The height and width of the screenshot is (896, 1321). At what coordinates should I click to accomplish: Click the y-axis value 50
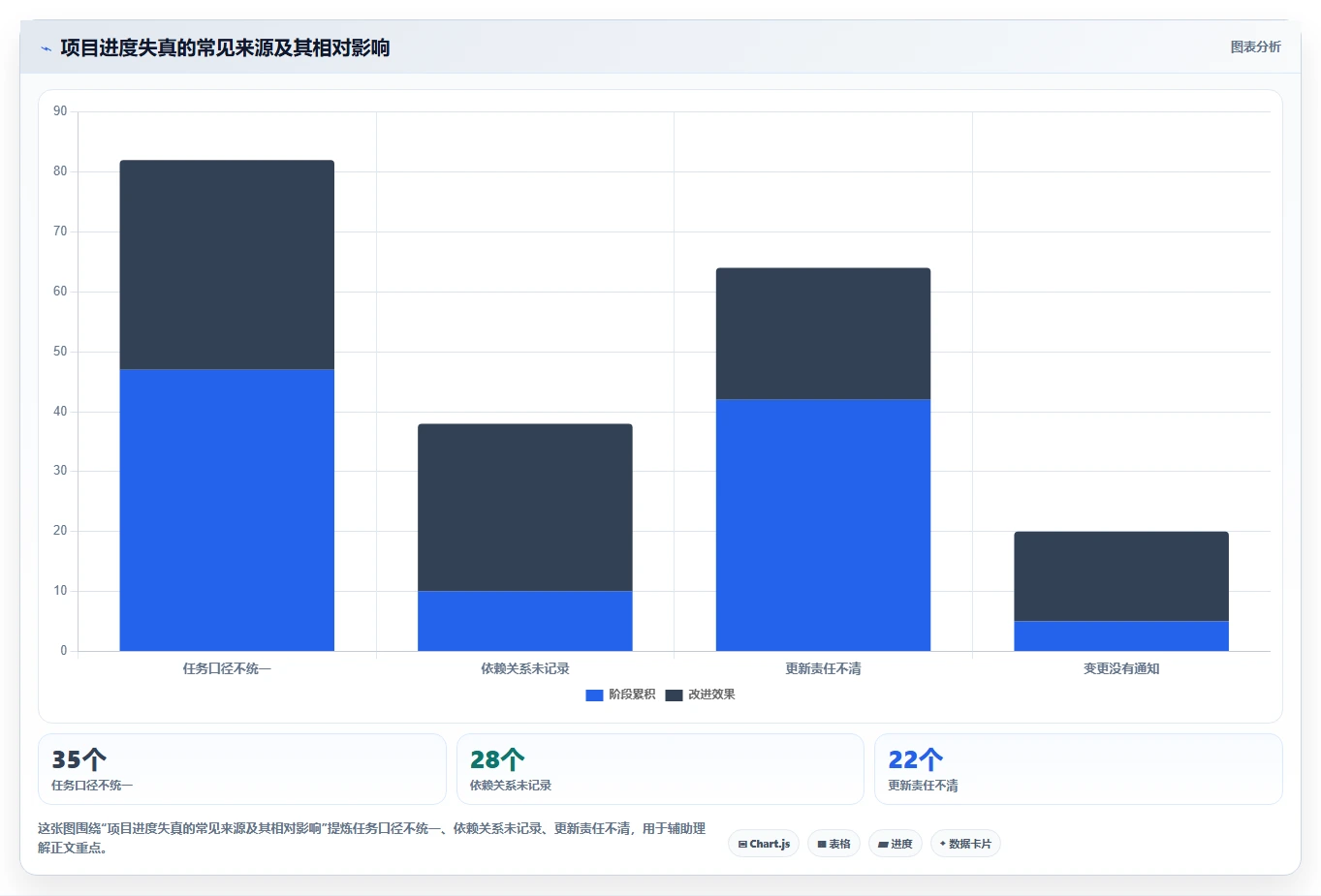[x=60, y=352]
